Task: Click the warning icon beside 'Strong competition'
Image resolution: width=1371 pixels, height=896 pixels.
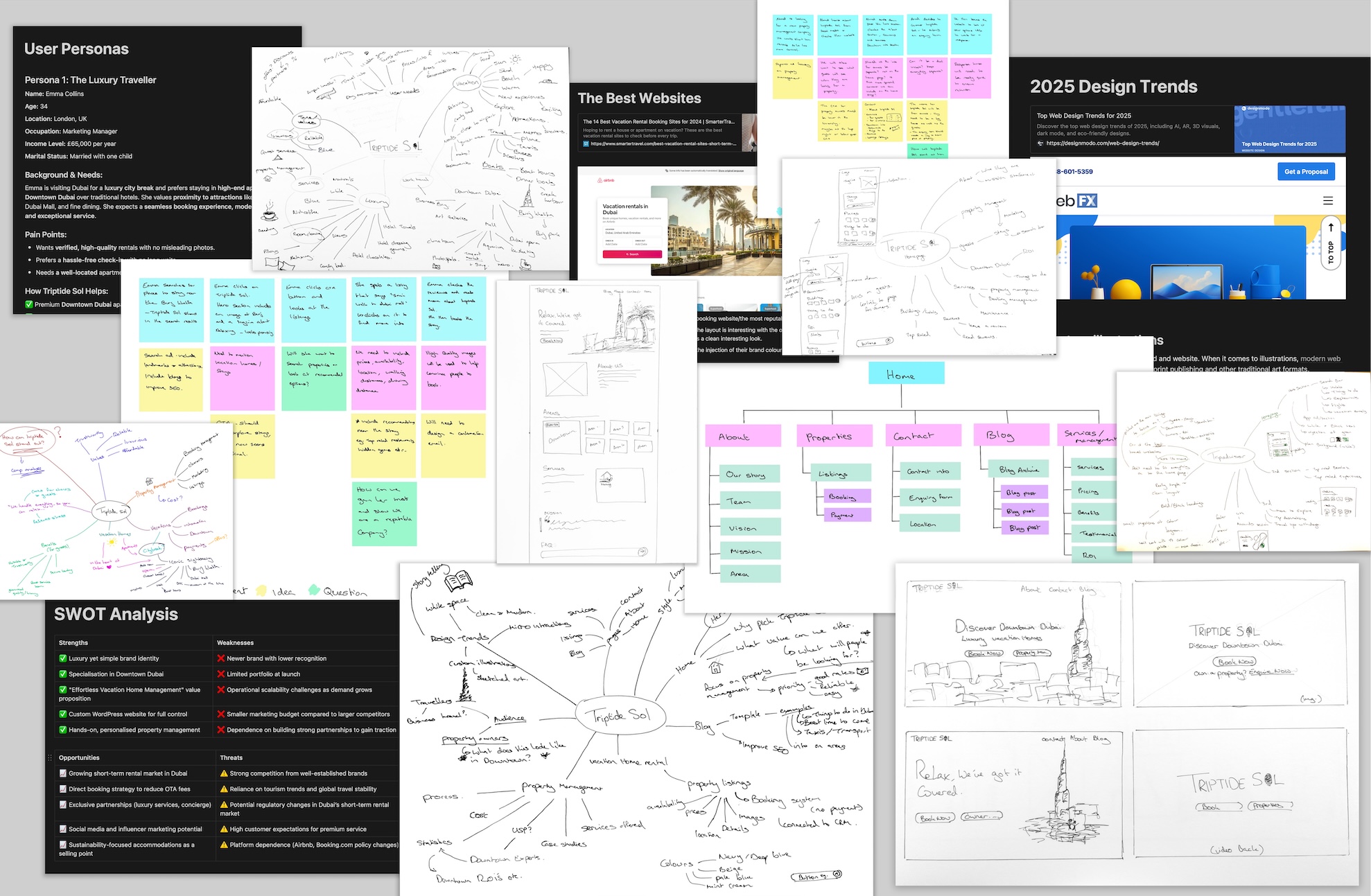Action: click(x=224, y=773)
